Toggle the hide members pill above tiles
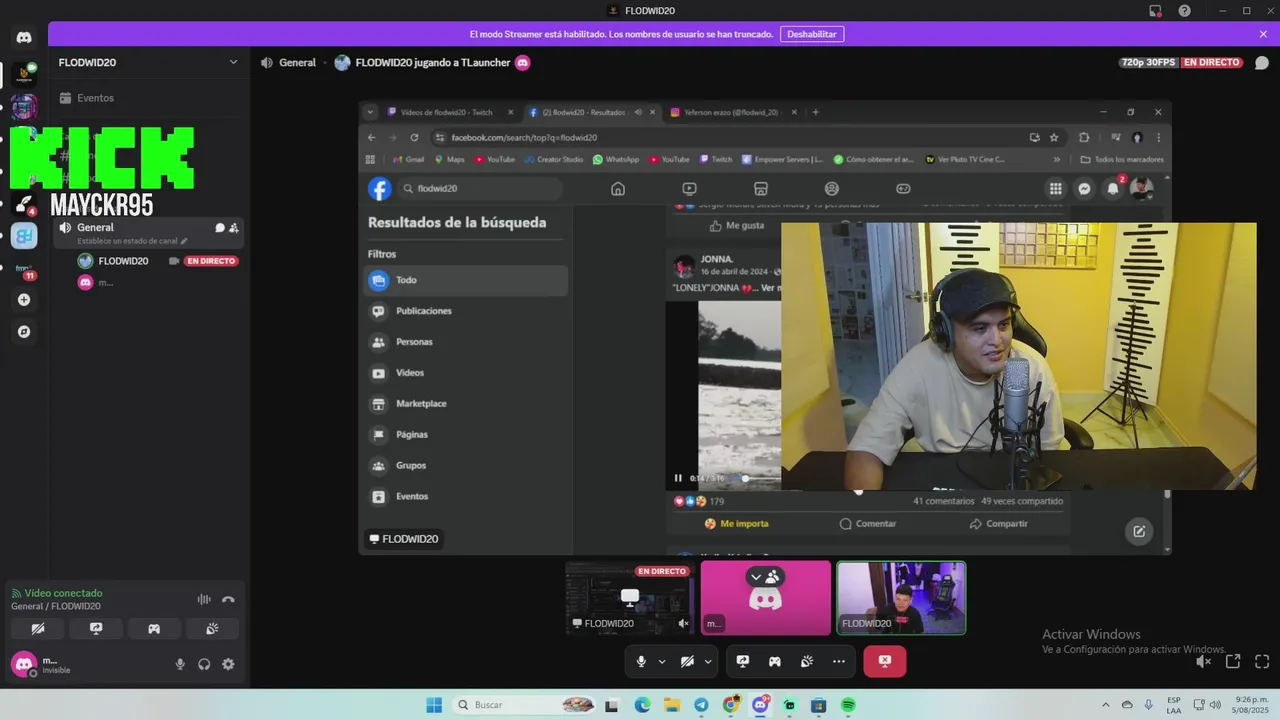The image size is (1280, 720). pyautogui.click(x=765, y=577)
